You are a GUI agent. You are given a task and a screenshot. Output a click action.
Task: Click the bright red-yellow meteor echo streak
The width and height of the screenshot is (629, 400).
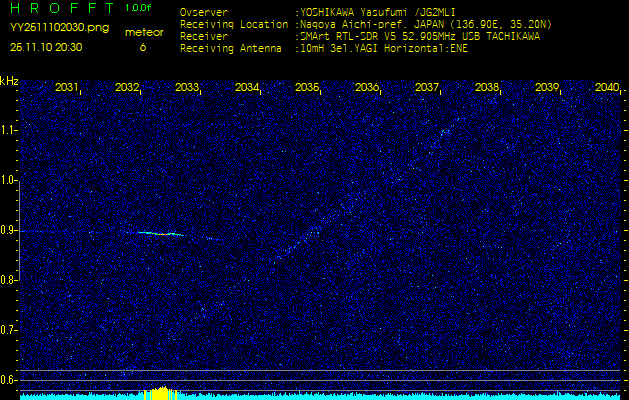[x=160, y=233]
